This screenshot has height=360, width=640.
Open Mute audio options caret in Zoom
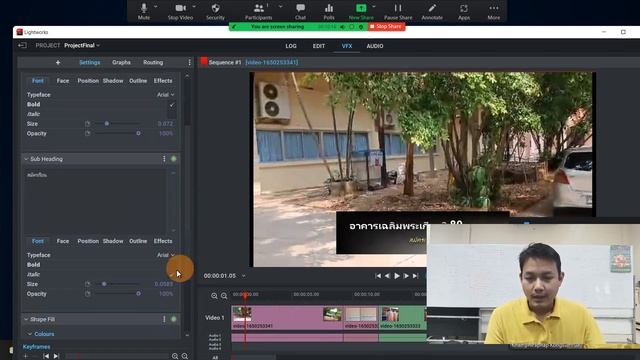[x=156, y=7]
